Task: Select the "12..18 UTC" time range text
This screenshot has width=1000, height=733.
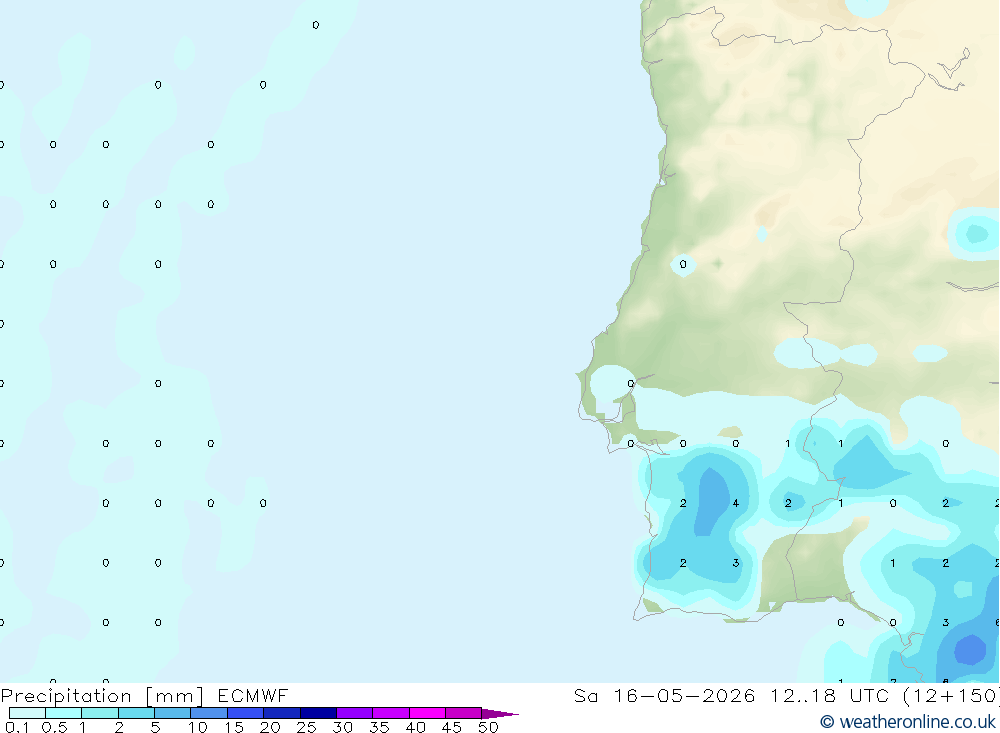Action: [830, 695]
